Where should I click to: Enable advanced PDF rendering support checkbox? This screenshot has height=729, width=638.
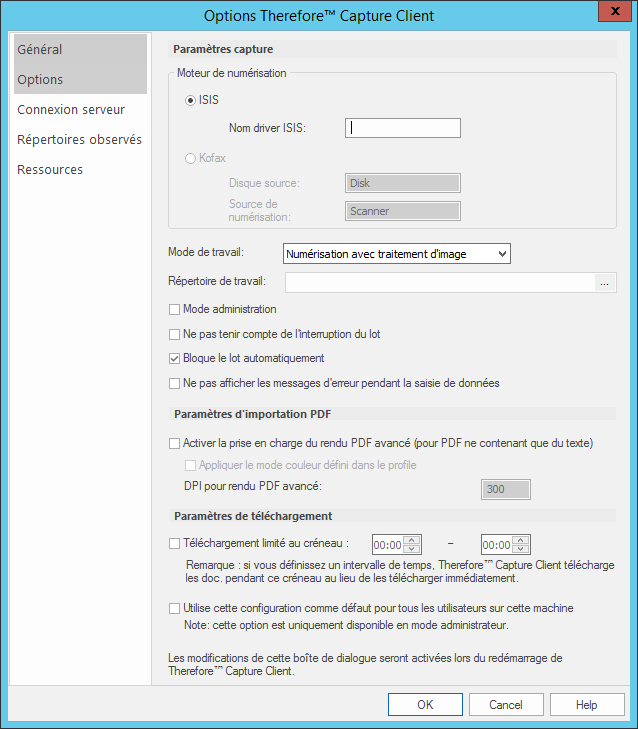click(174, 444)
